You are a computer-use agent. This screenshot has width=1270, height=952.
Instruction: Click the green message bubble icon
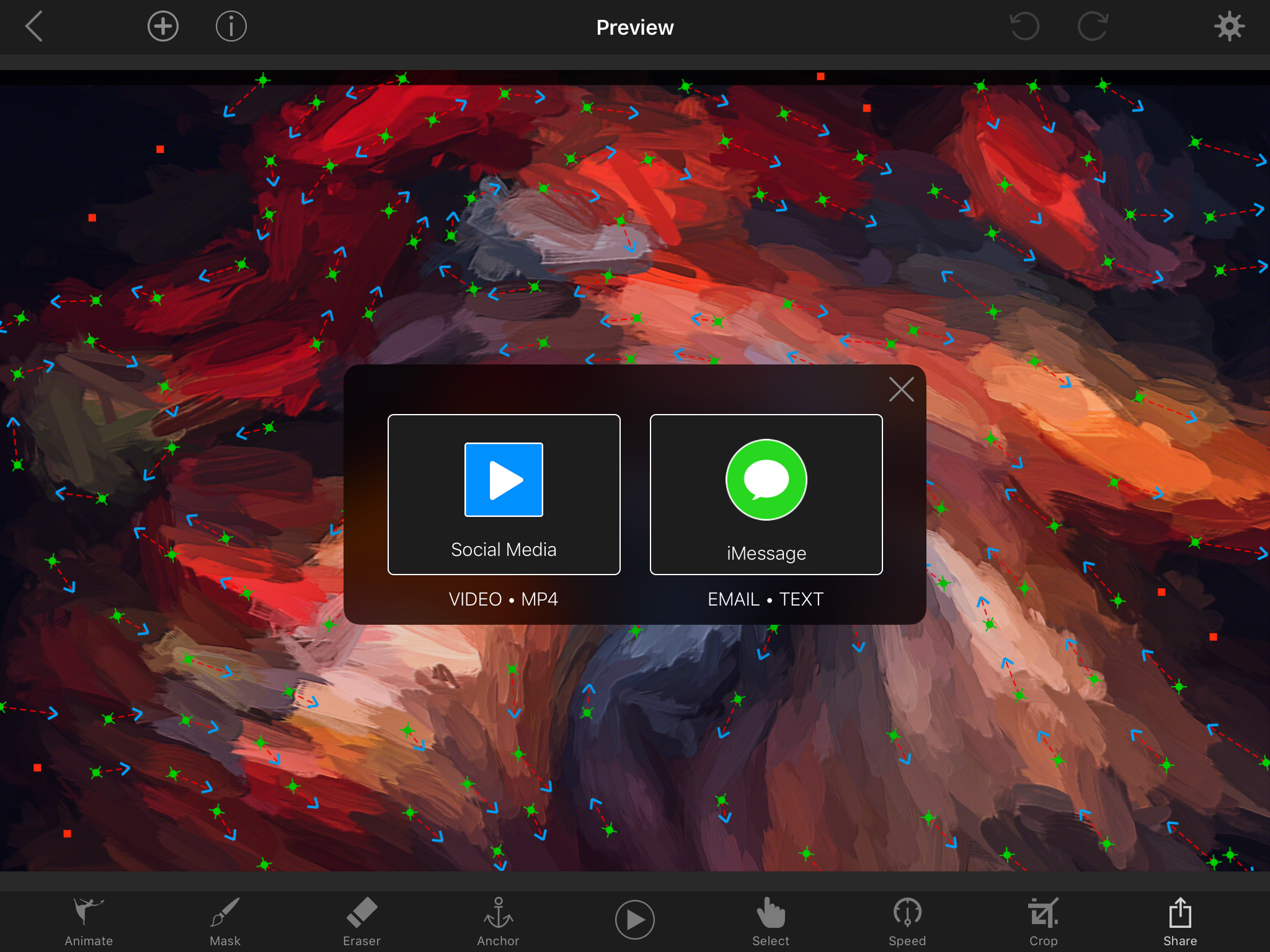coord(766,480)
